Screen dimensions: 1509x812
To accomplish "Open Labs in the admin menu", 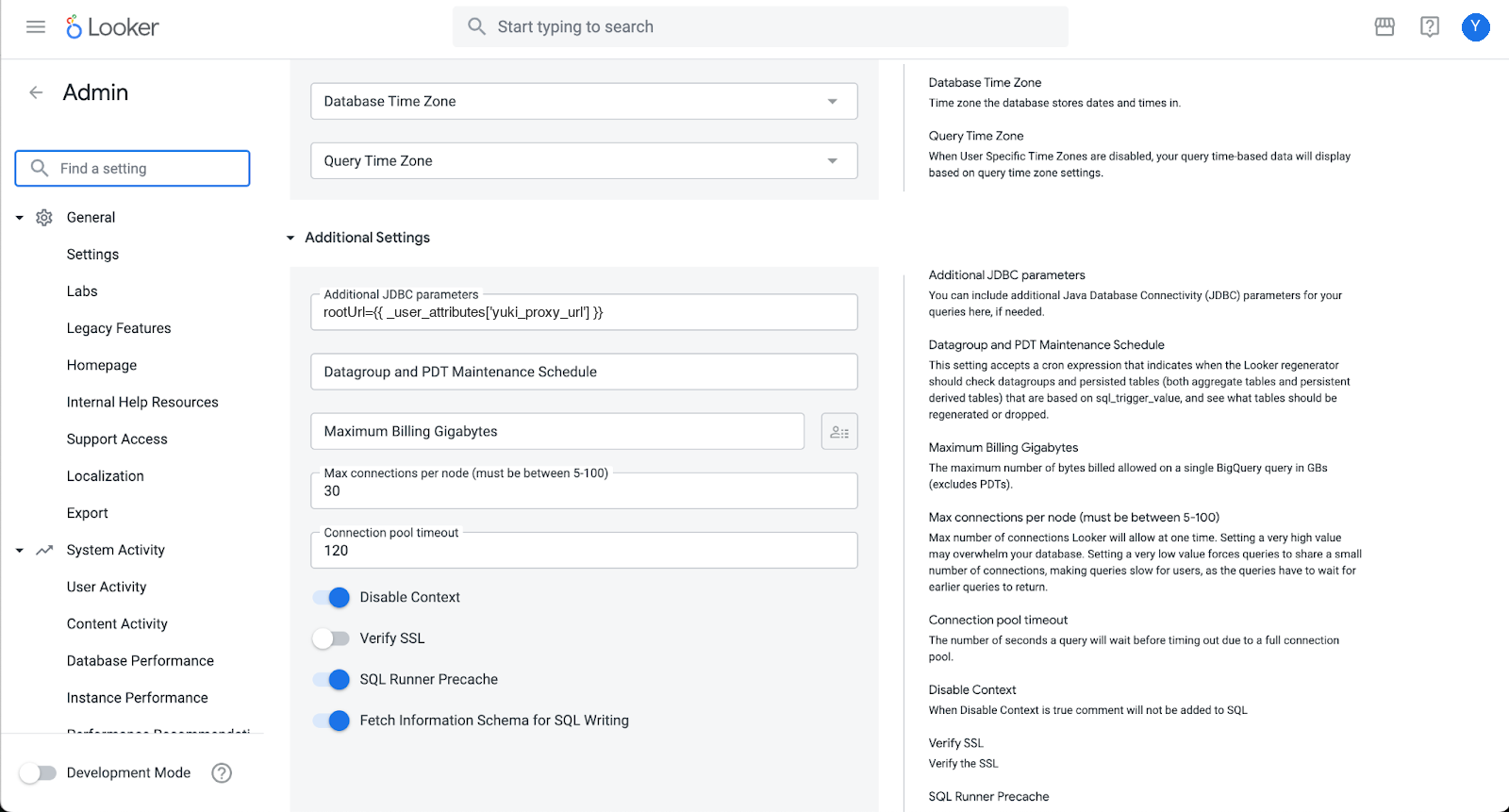I will pyautogui.click(x=82, y=291).
